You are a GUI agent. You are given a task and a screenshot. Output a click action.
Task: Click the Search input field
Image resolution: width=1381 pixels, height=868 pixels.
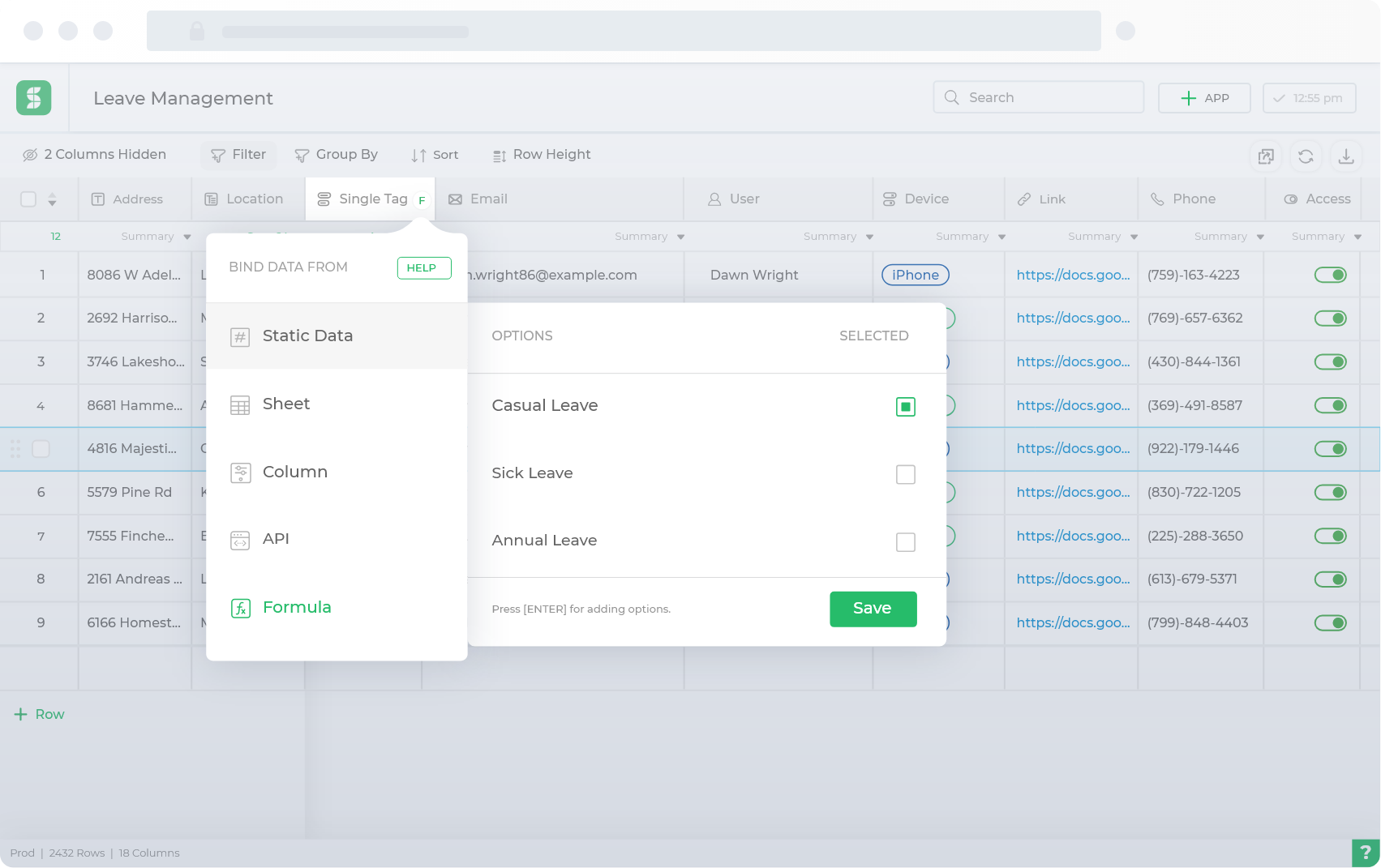pos(1039,97)
